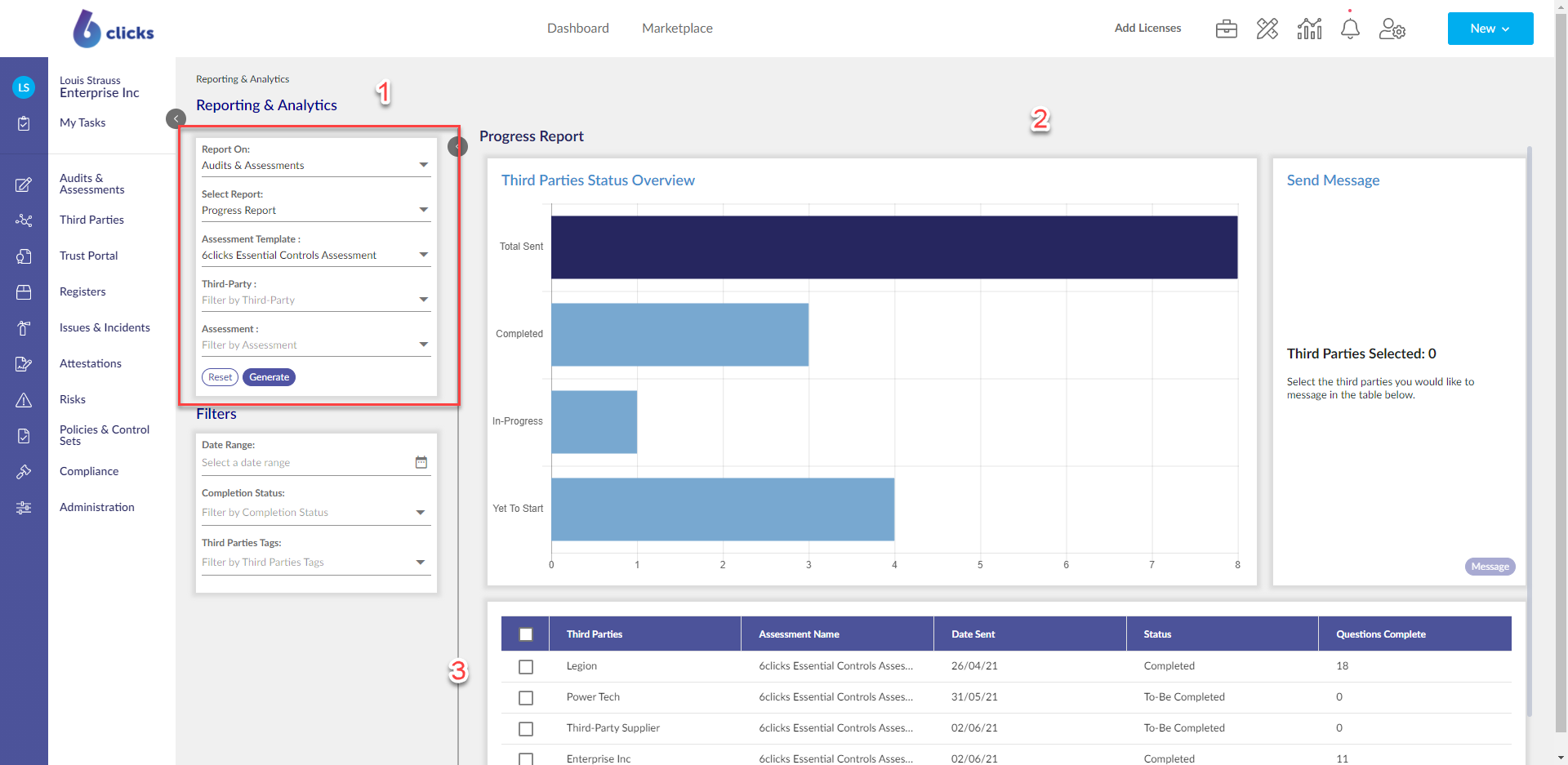Open the Report On dropdown
This screenshot has width=1568, height=765.
pyautogui.click(x=316, y=165)
